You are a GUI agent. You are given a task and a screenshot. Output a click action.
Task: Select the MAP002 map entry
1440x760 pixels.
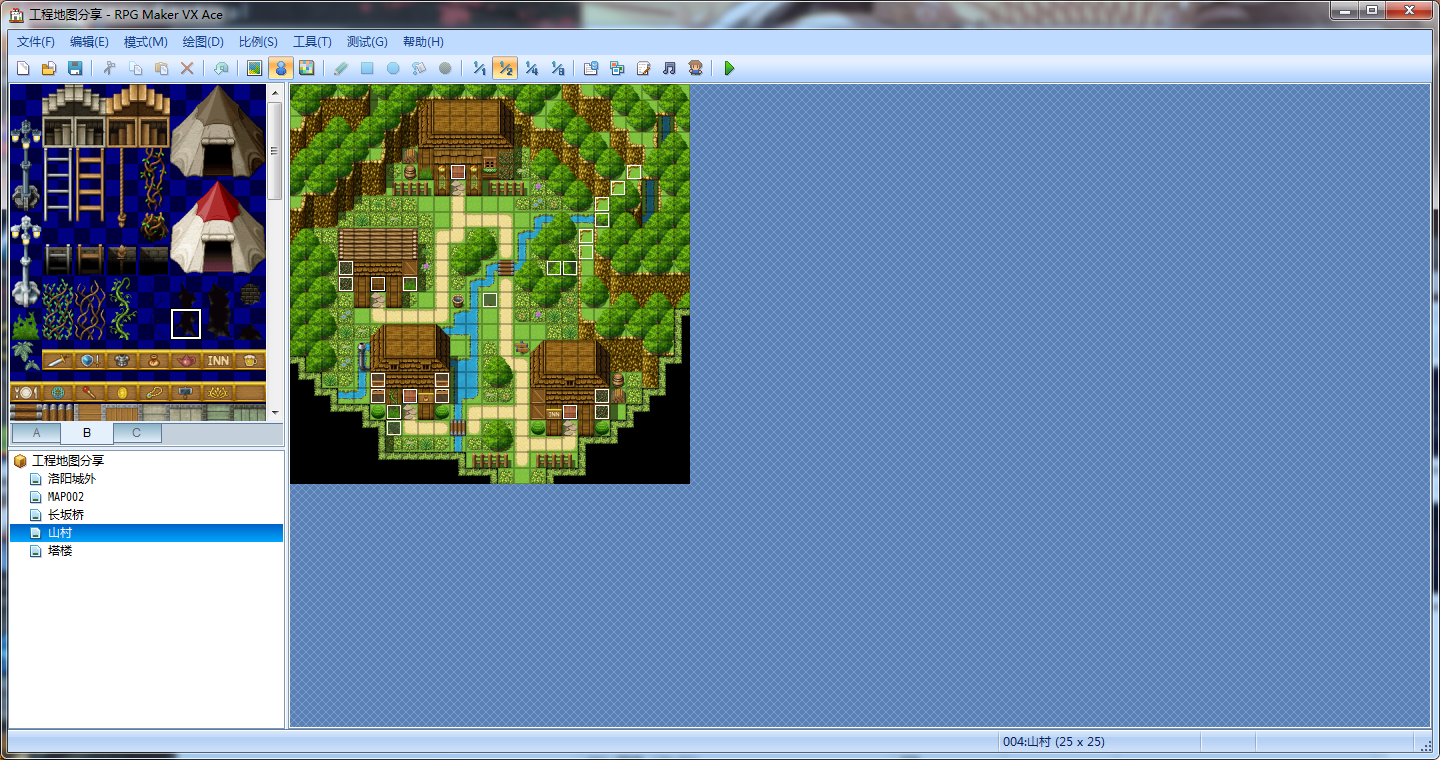pyautogui.click(x=66, y=497)
